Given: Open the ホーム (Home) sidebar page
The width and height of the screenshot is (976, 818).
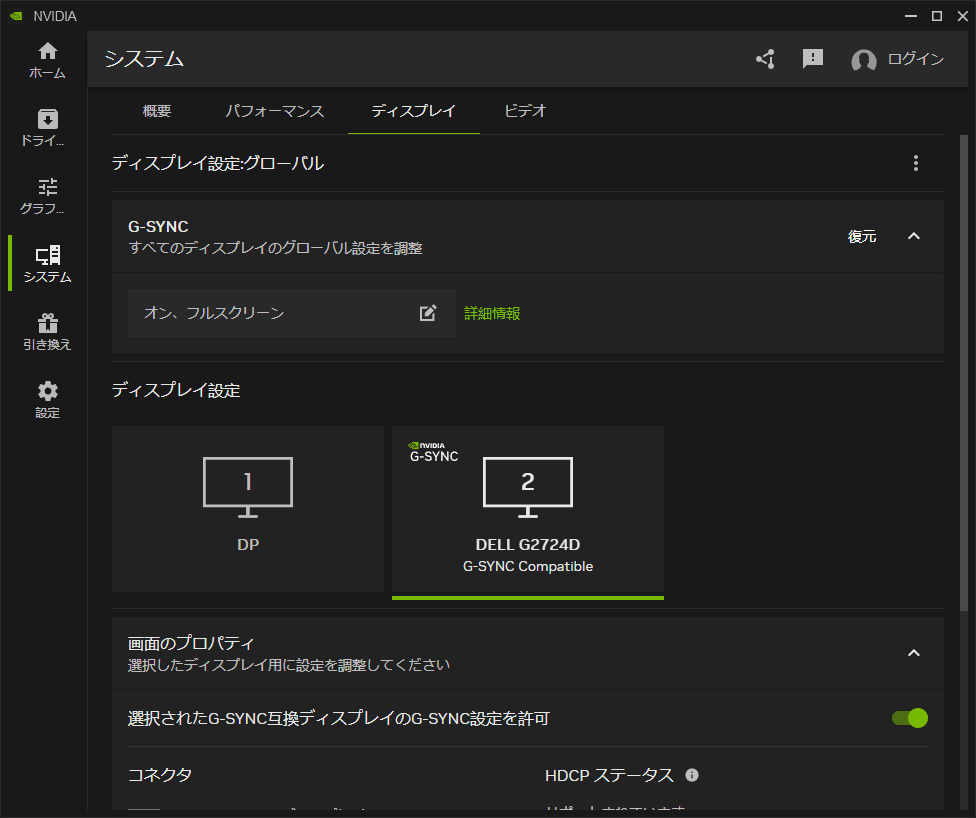Looking at the screenshot, I should pyautogui.click(x=47, y=60).
